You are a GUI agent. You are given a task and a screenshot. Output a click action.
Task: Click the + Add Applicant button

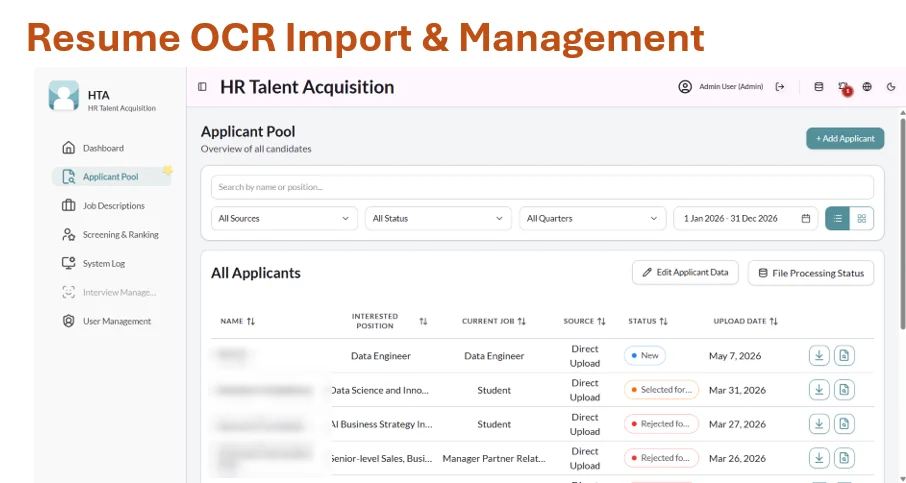point(845,139)
